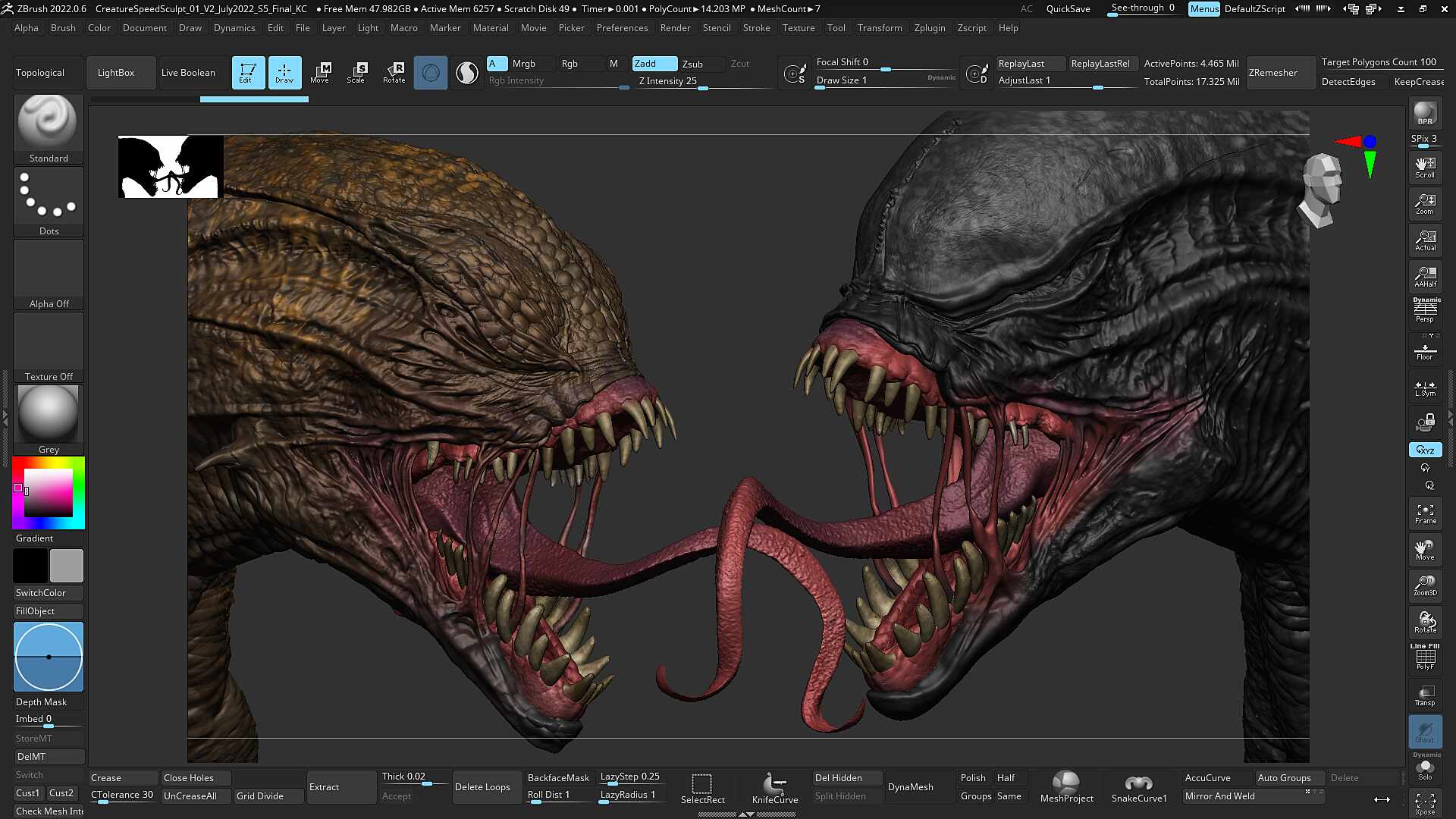Image resolution: width=1456 pixels, height=819 pixels.
Task: Select the Rotate transform icon
Action: [x=394, y=73]
